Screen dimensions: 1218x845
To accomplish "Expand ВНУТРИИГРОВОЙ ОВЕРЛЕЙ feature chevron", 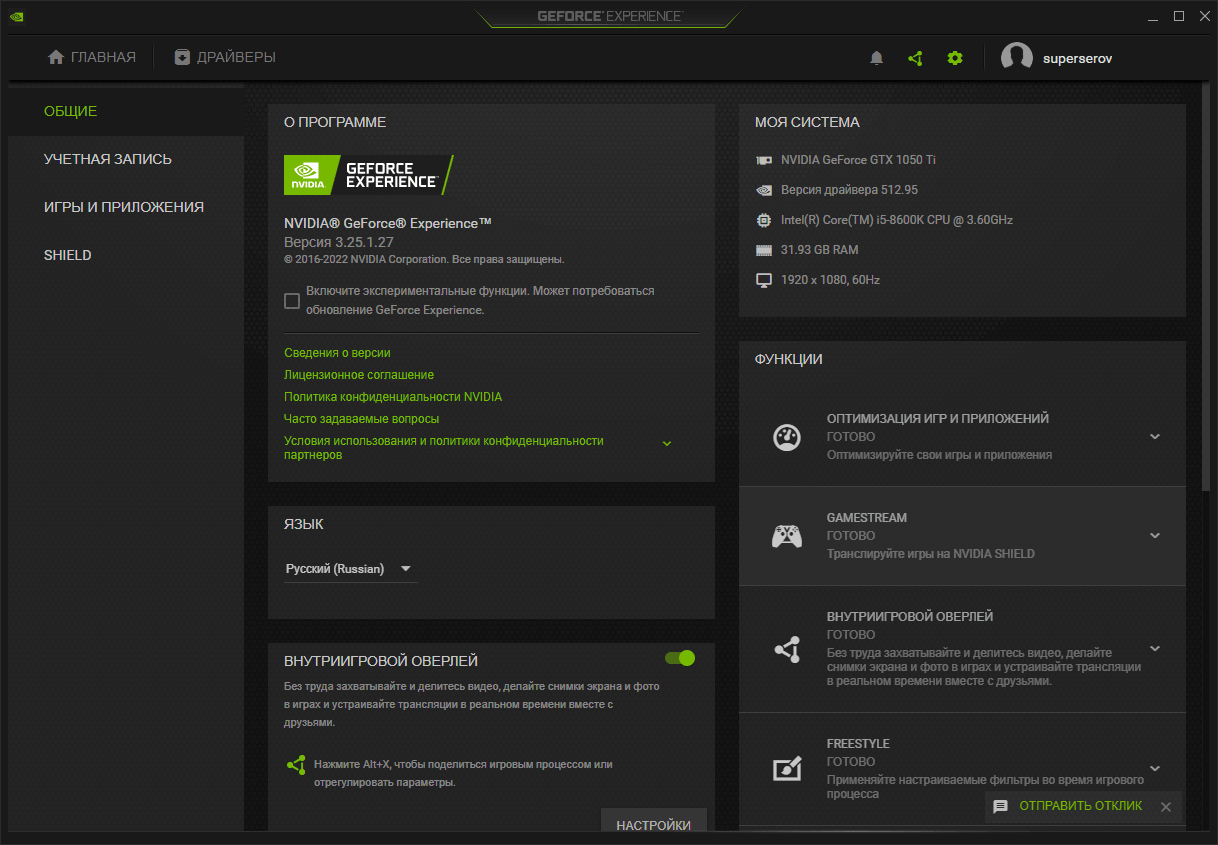I will pos(1155,648).
